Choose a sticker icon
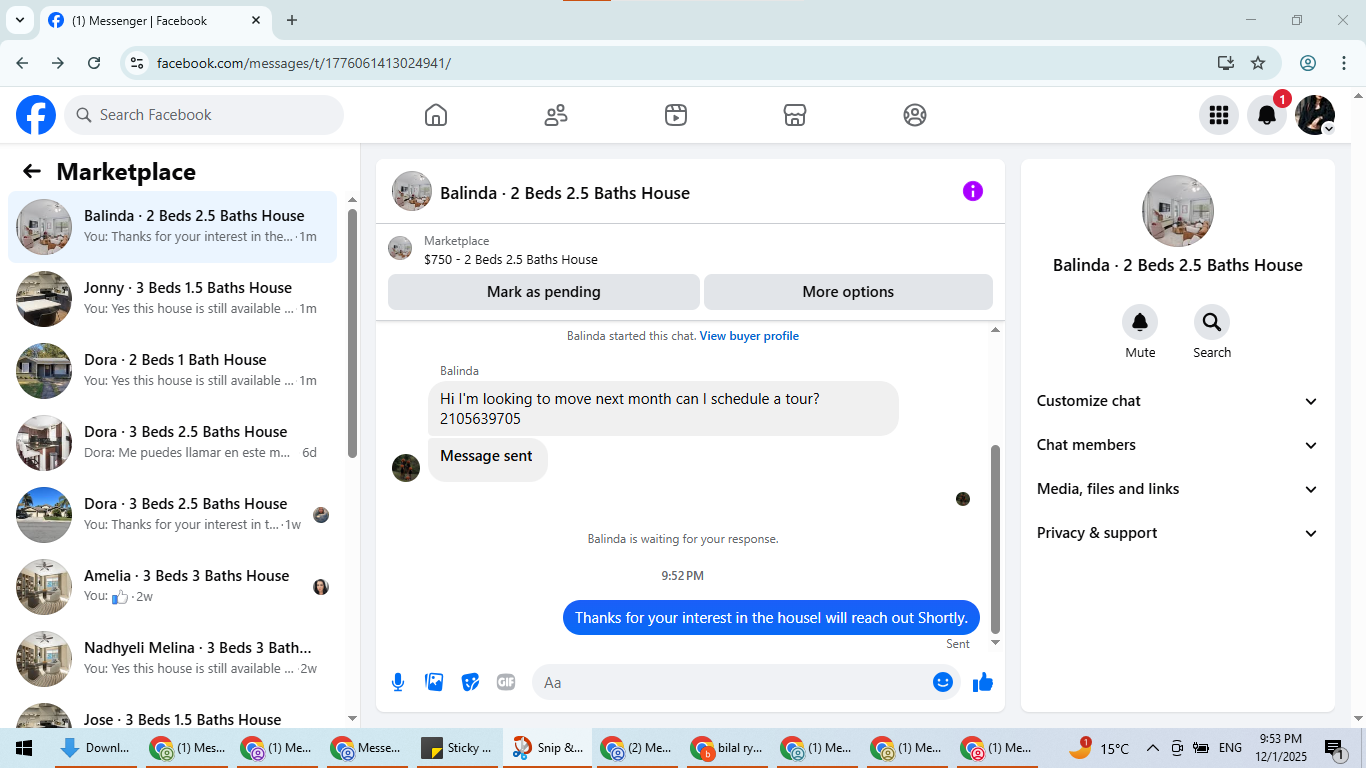This screenshot has width=1366, height=768. coord(470,682)
